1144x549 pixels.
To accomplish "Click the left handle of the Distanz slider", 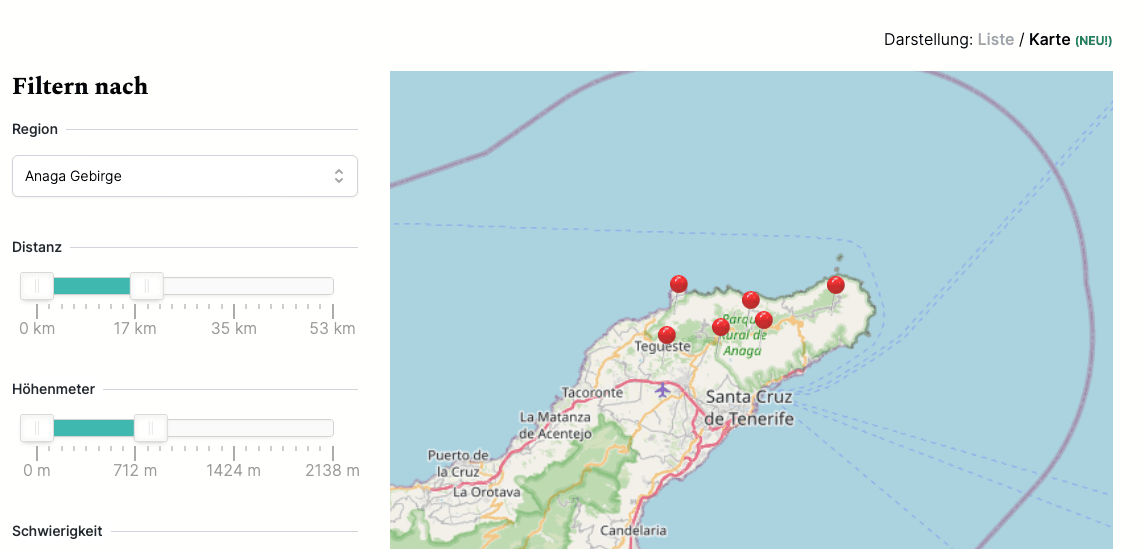I will 37,286.
